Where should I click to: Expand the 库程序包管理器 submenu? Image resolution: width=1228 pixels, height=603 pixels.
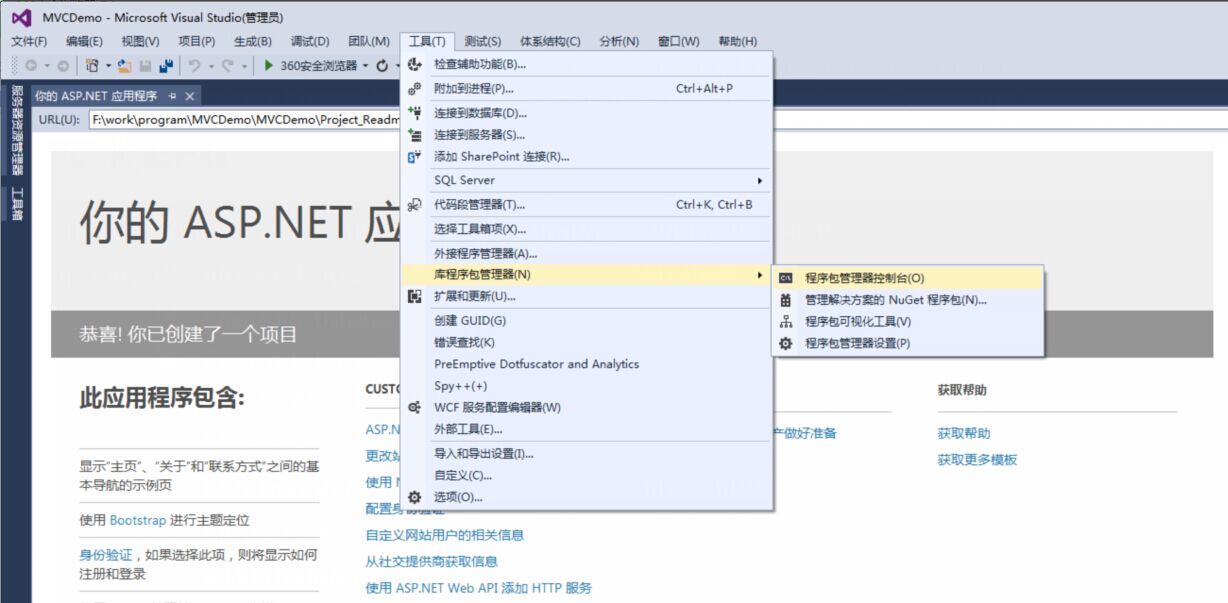(x=760, y=274)
